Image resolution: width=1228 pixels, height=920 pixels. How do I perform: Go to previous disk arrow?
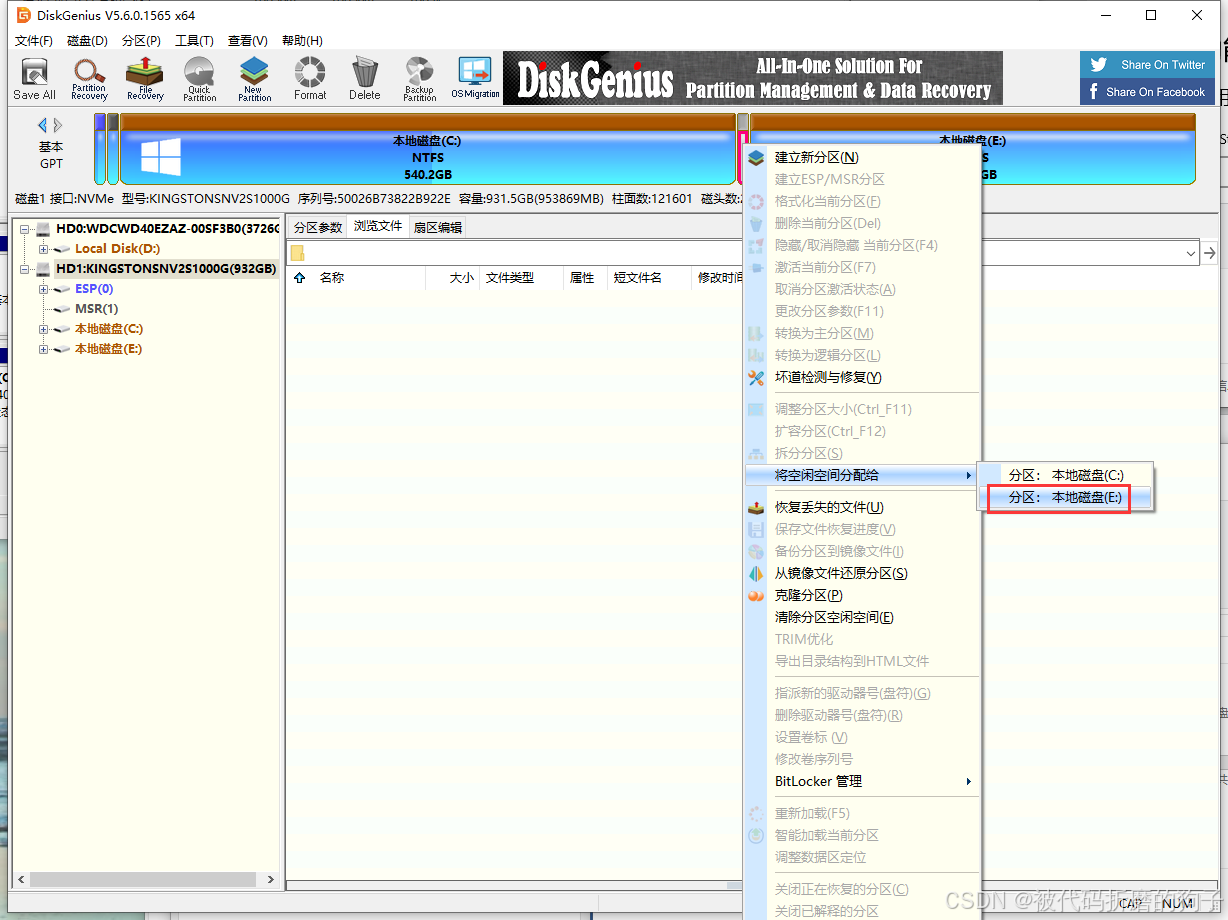(43, 125)
